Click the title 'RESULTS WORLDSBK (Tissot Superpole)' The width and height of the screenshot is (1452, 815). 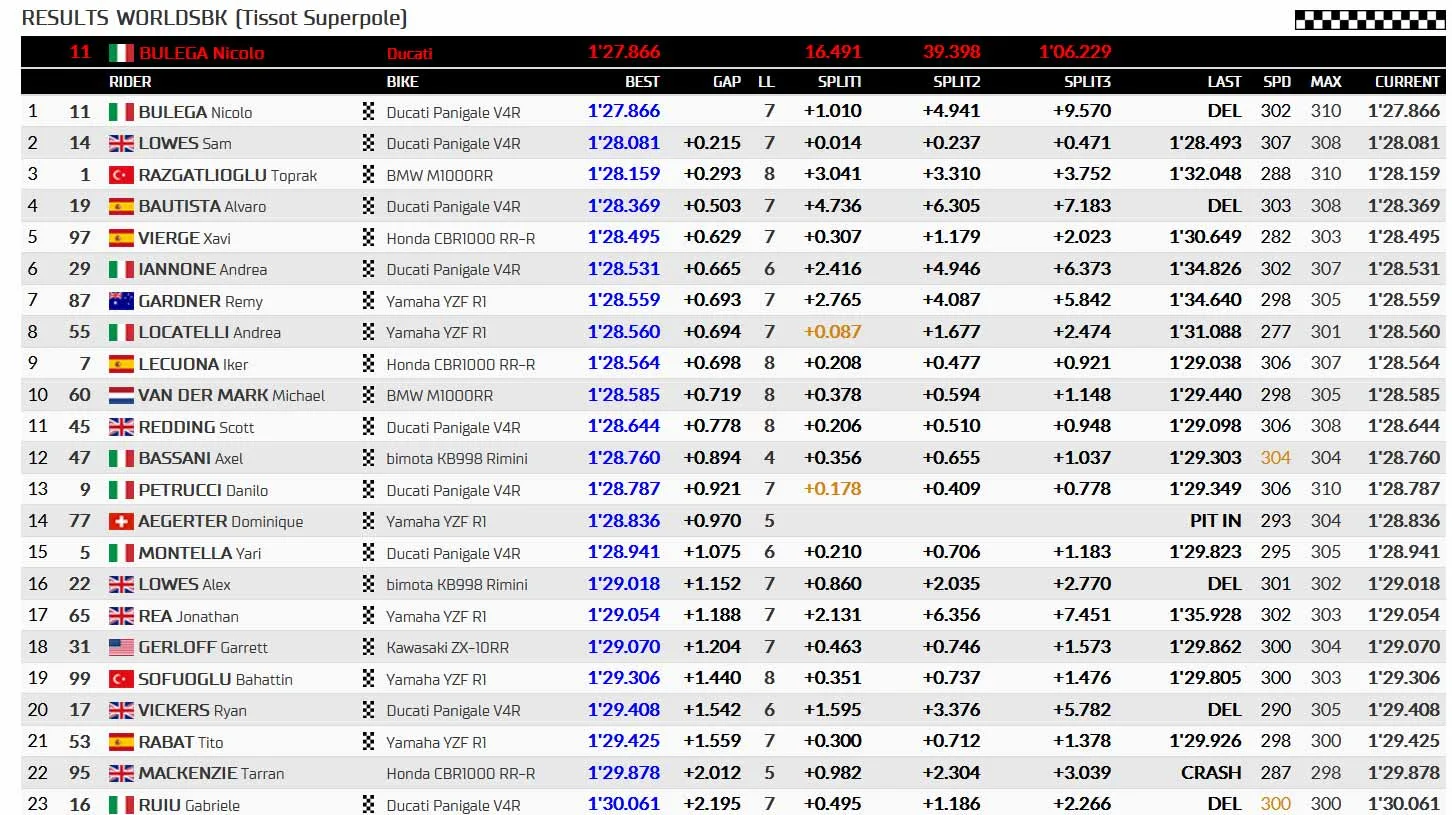pos(214,19)
